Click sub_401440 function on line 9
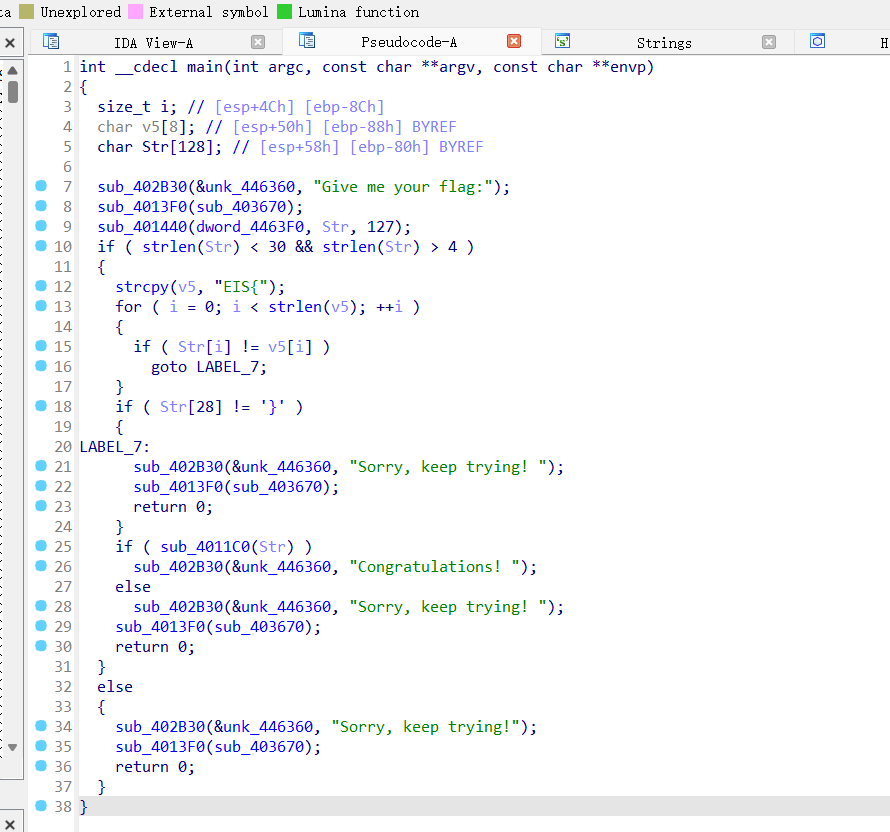Viewport: 890px width, 832px height. tap(142, 226)
